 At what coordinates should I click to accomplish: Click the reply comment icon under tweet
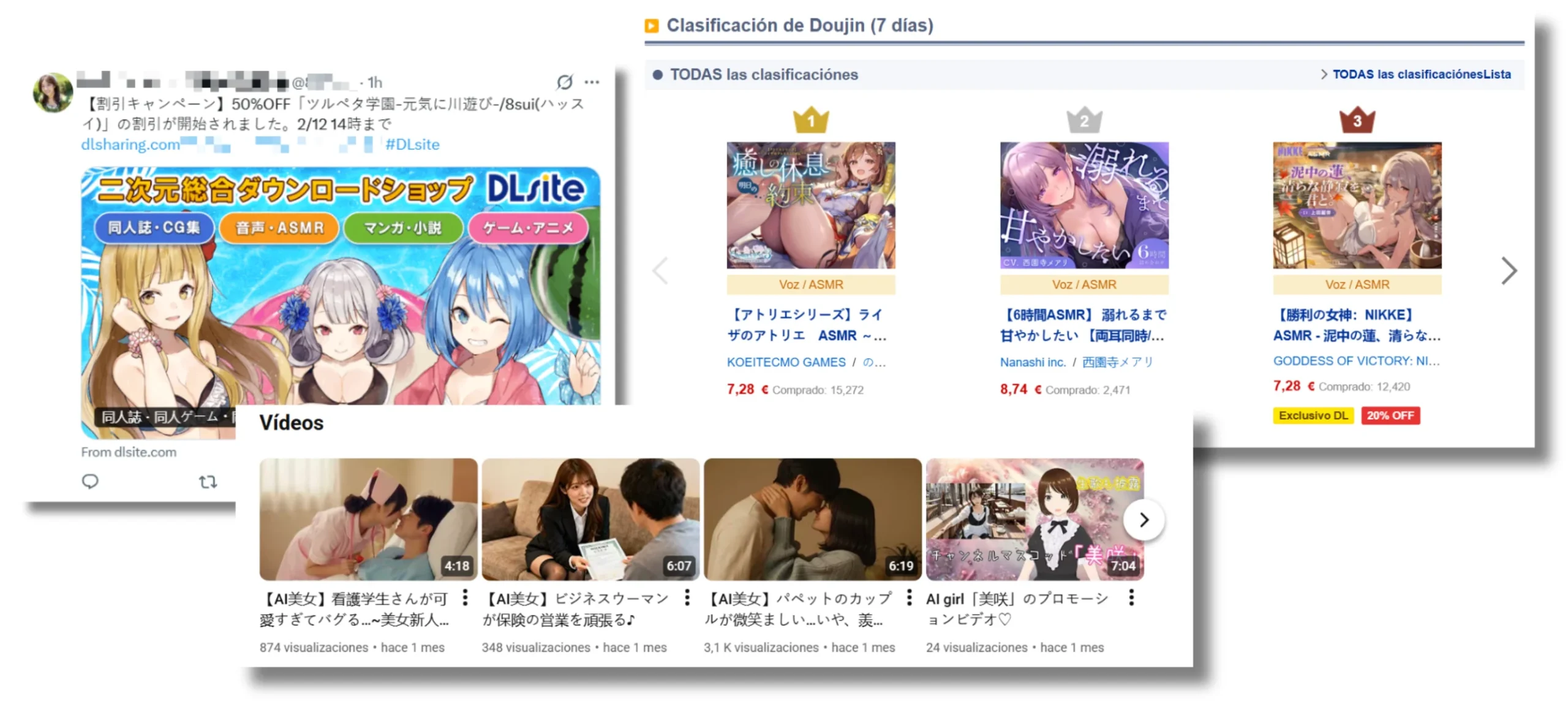[90, 482]
